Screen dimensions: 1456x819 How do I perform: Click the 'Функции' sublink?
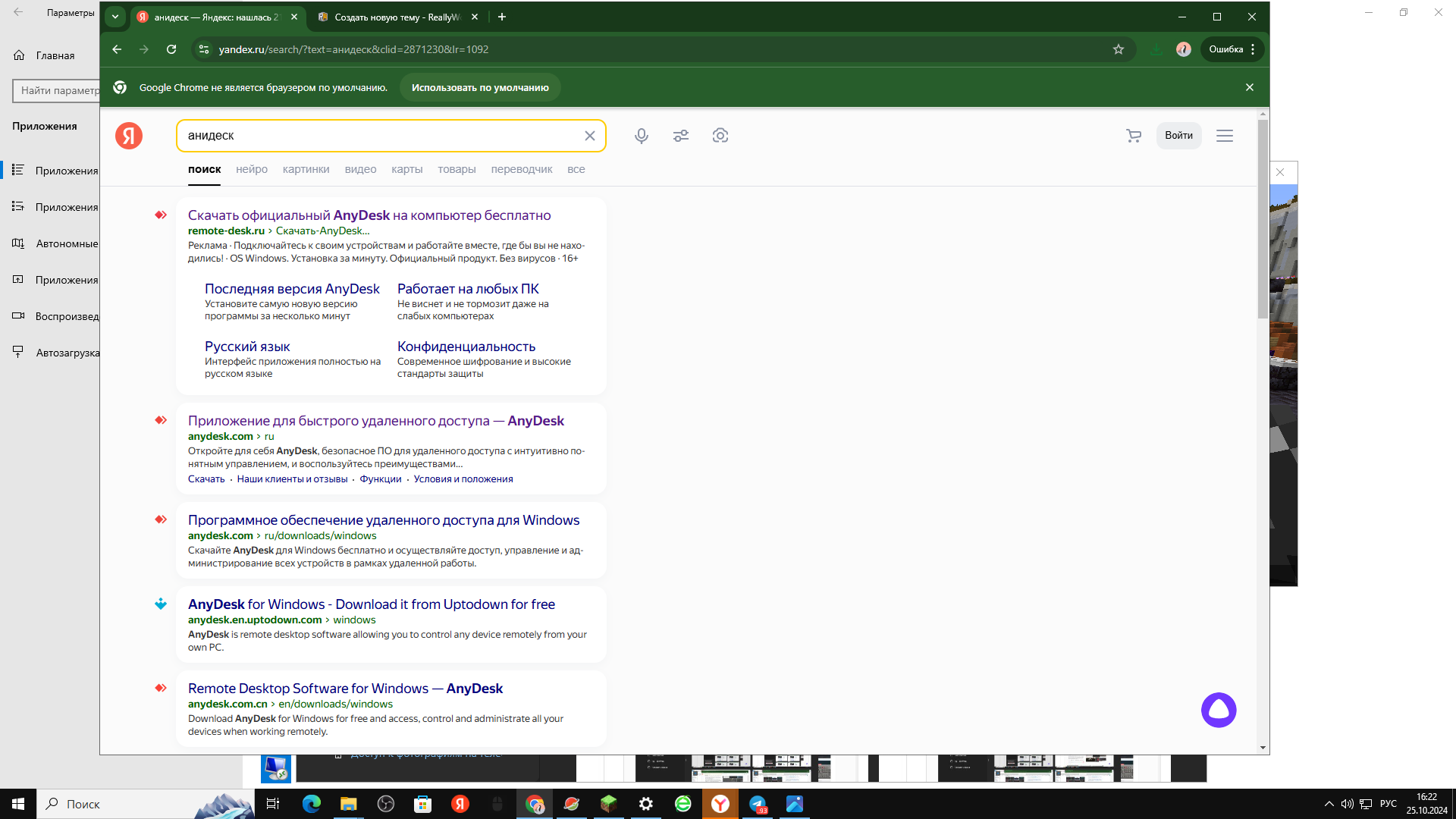click(381, 479)
